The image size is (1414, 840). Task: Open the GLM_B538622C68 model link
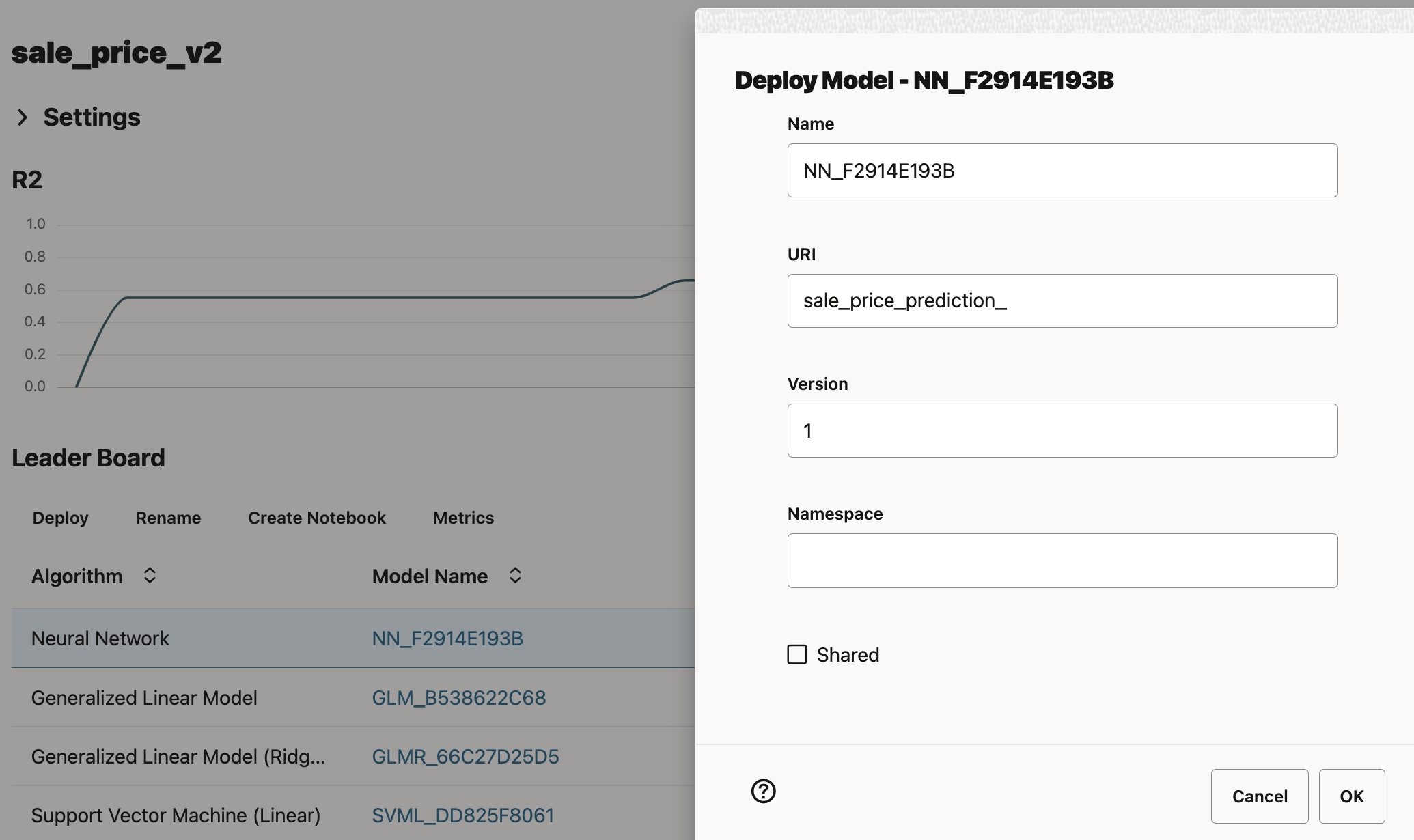458,698
